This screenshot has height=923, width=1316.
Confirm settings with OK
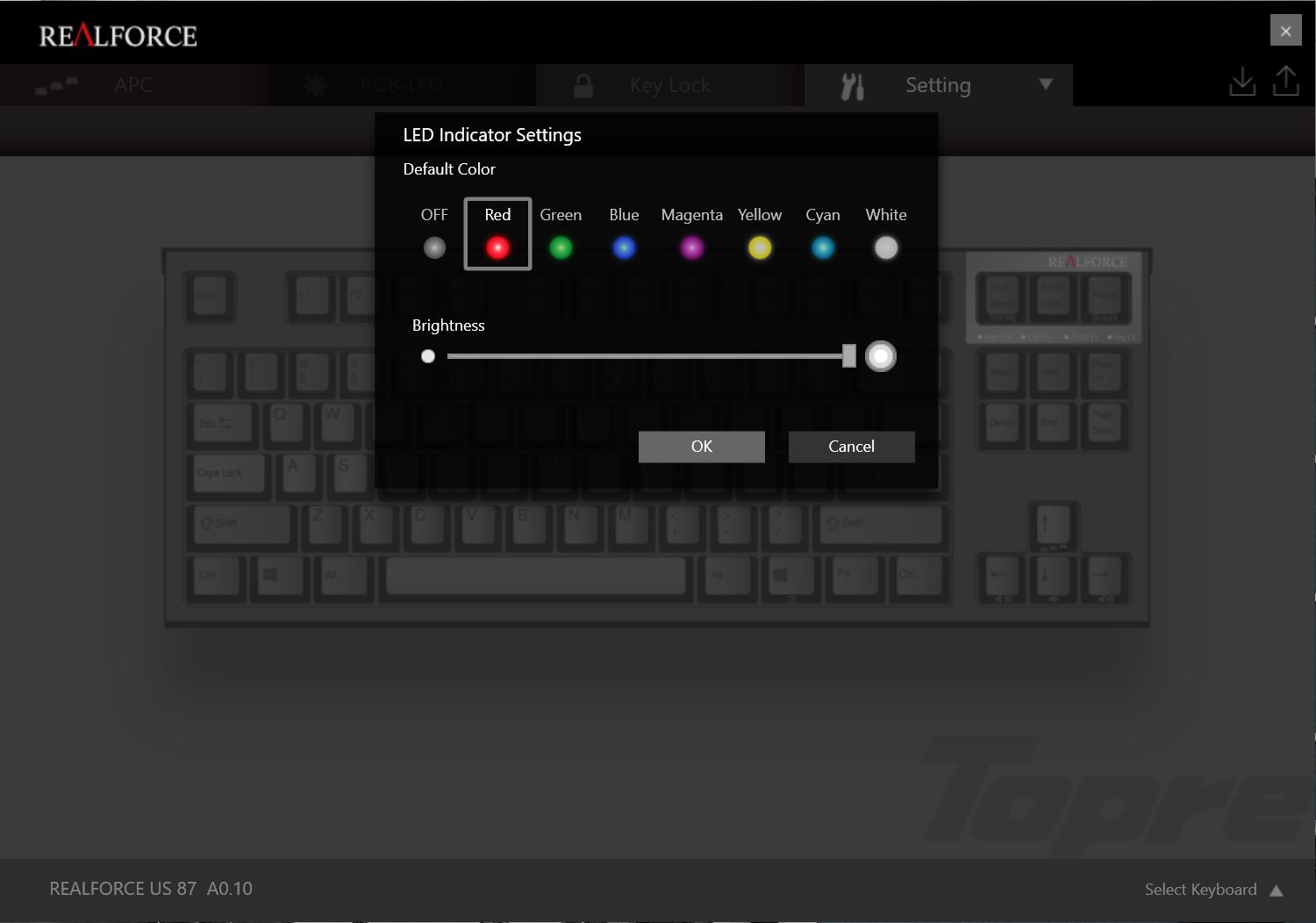coord(701,446)
